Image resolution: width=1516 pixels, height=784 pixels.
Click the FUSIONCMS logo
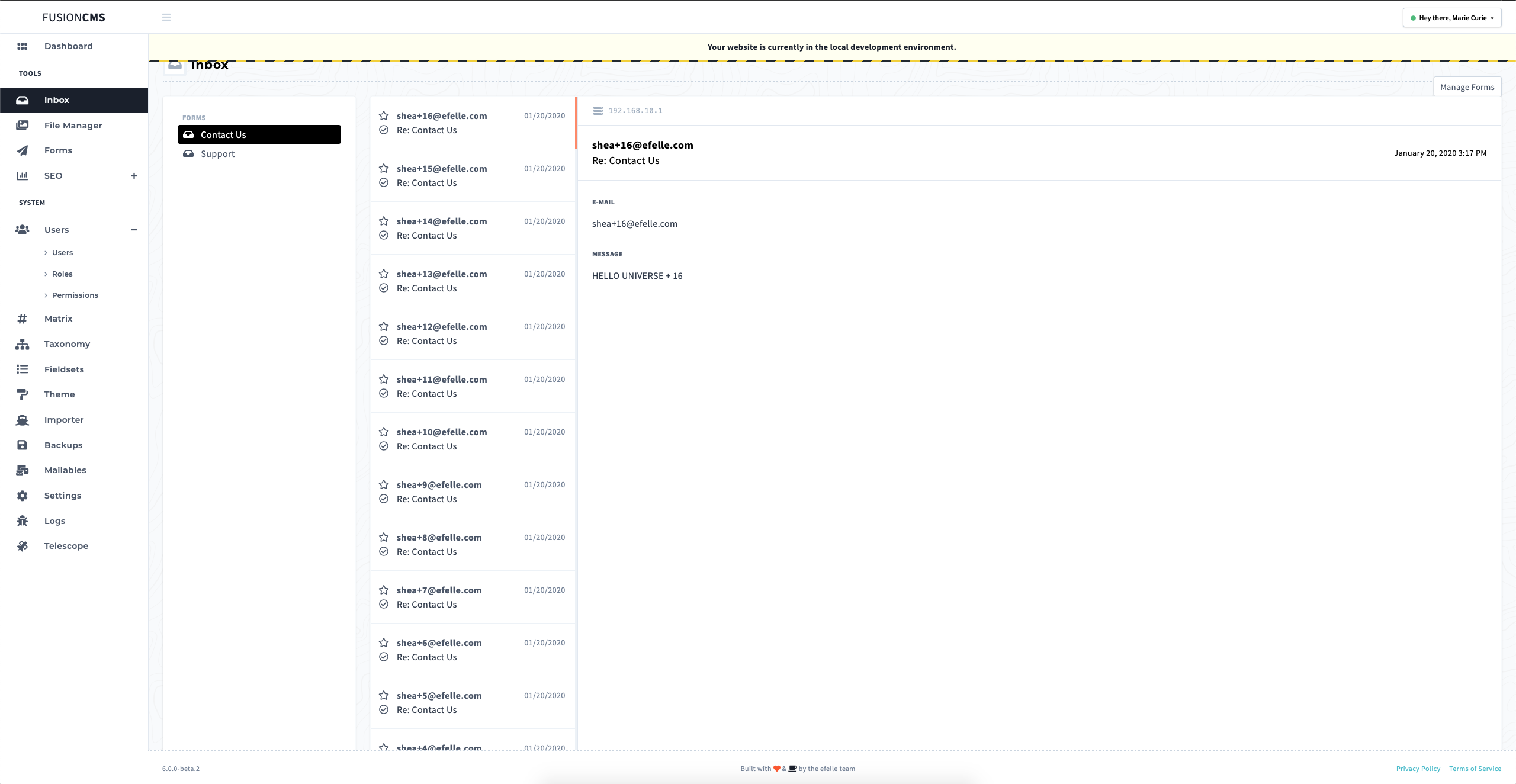coord(74,17)
